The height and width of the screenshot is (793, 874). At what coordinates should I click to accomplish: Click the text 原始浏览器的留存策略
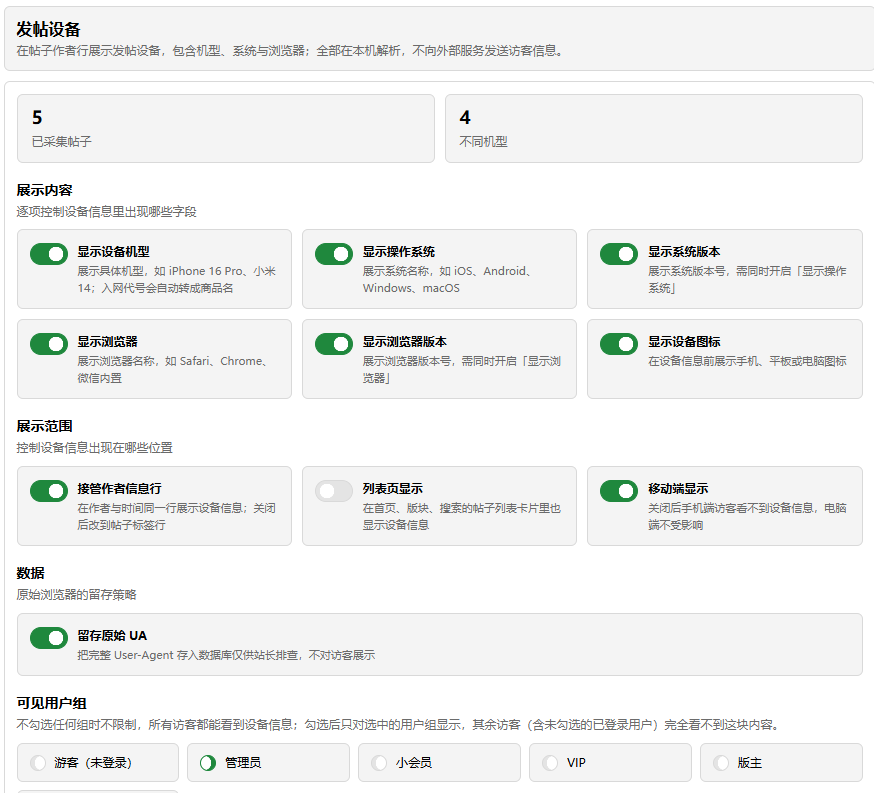(76, 595)
